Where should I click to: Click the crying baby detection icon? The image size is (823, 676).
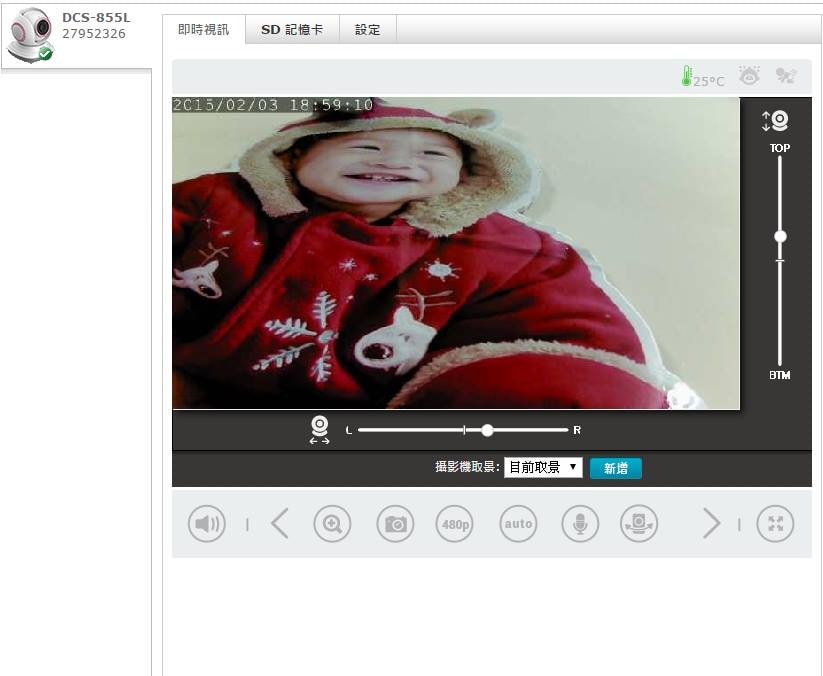748,75
